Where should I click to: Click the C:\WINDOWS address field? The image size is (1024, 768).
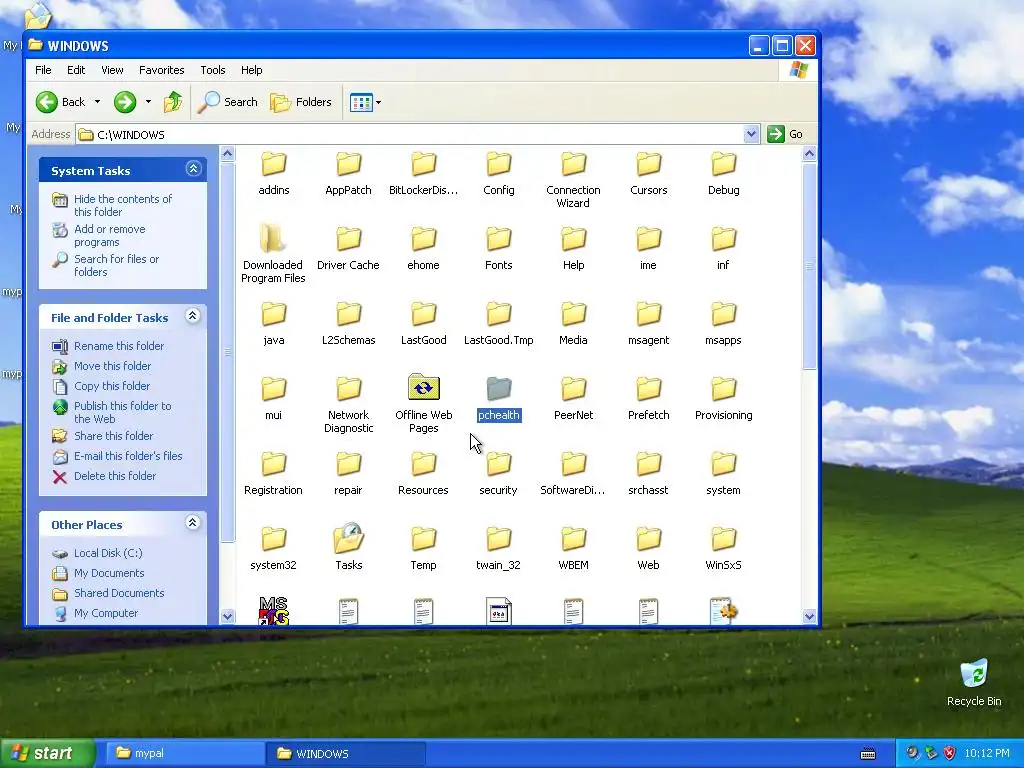[418, 134]
